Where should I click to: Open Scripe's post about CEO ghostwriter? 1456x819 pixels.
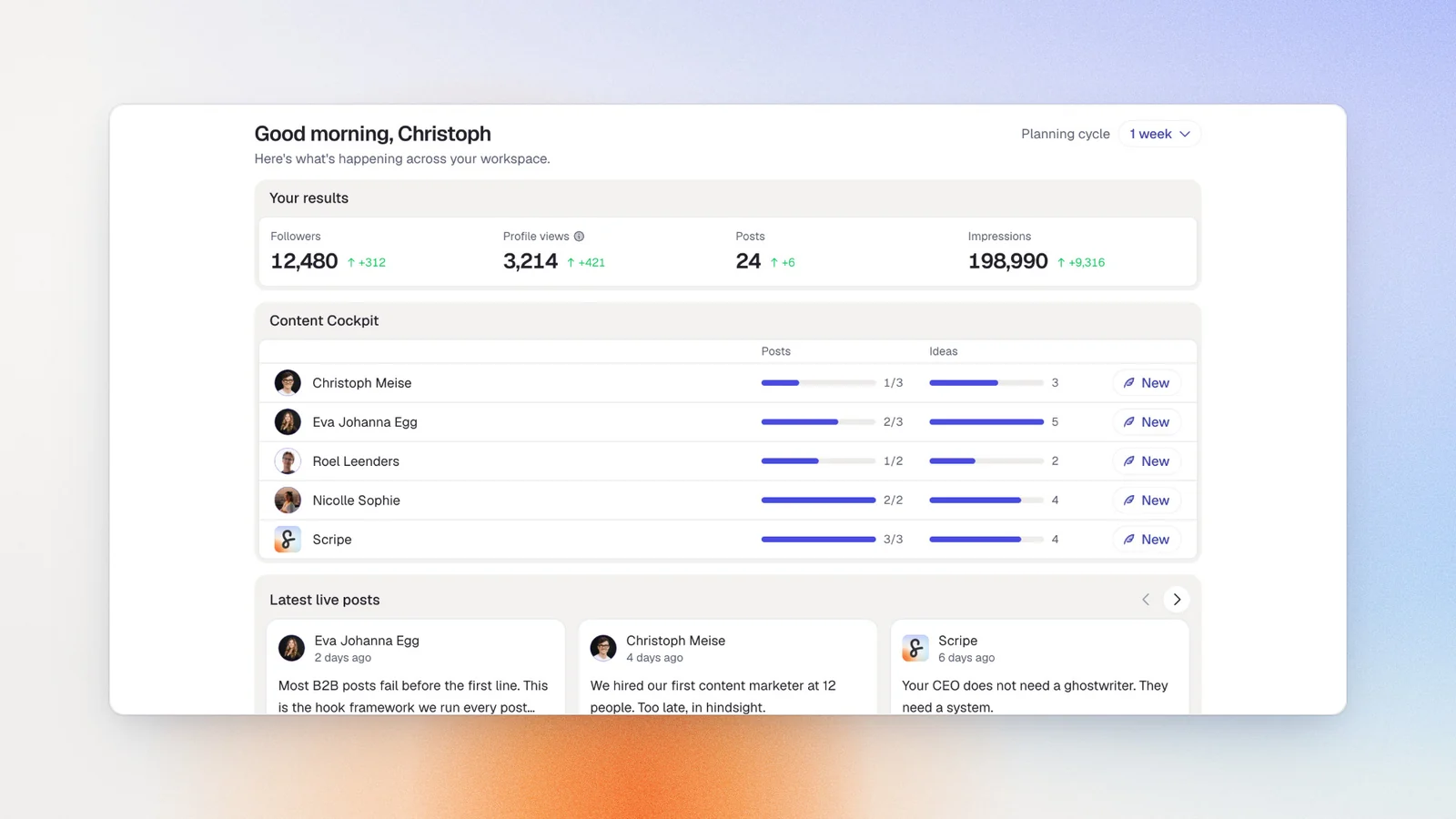[1040, 668]
